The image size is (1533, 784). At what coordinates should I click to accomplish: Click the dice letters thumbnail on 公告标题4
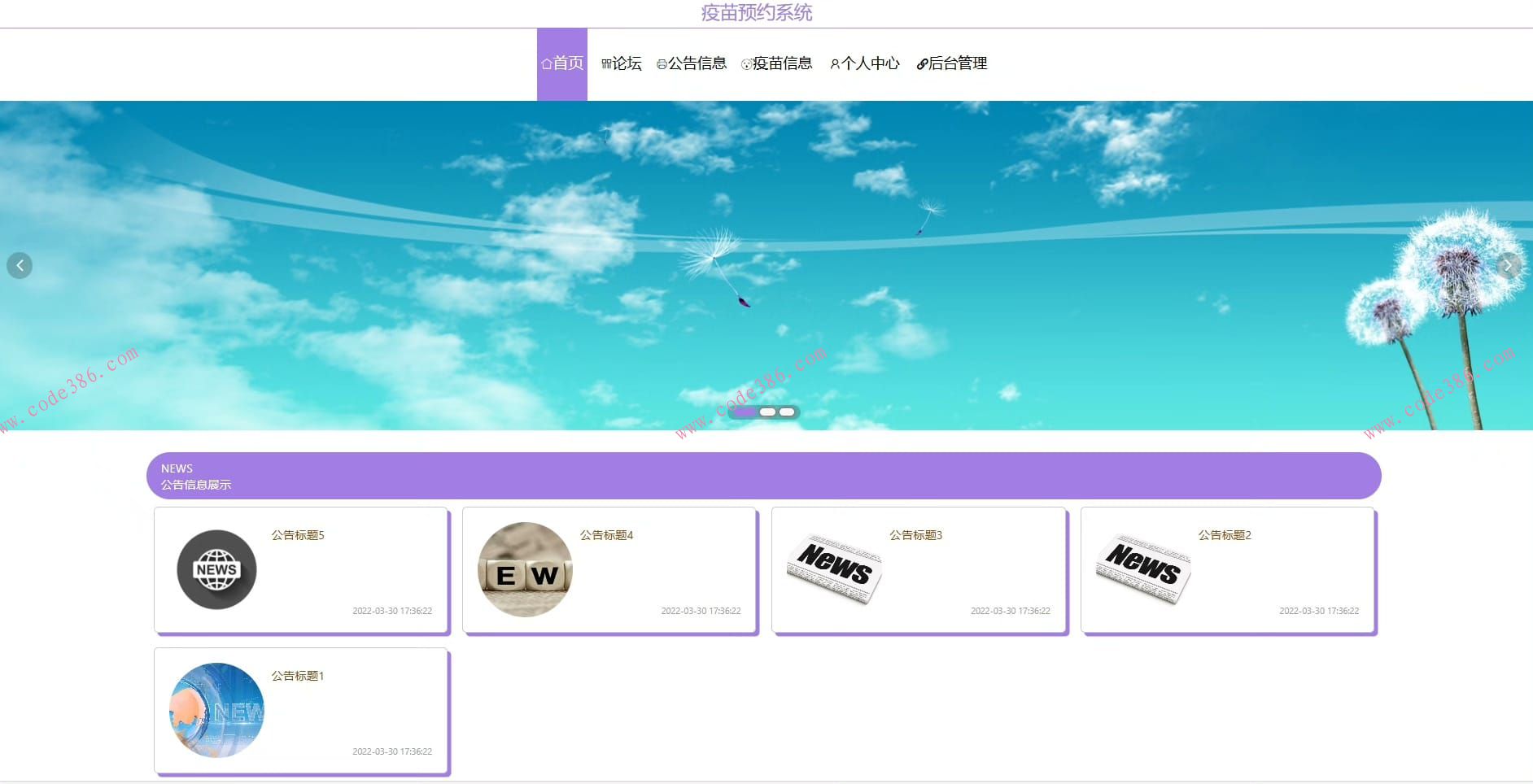[525, 569]
